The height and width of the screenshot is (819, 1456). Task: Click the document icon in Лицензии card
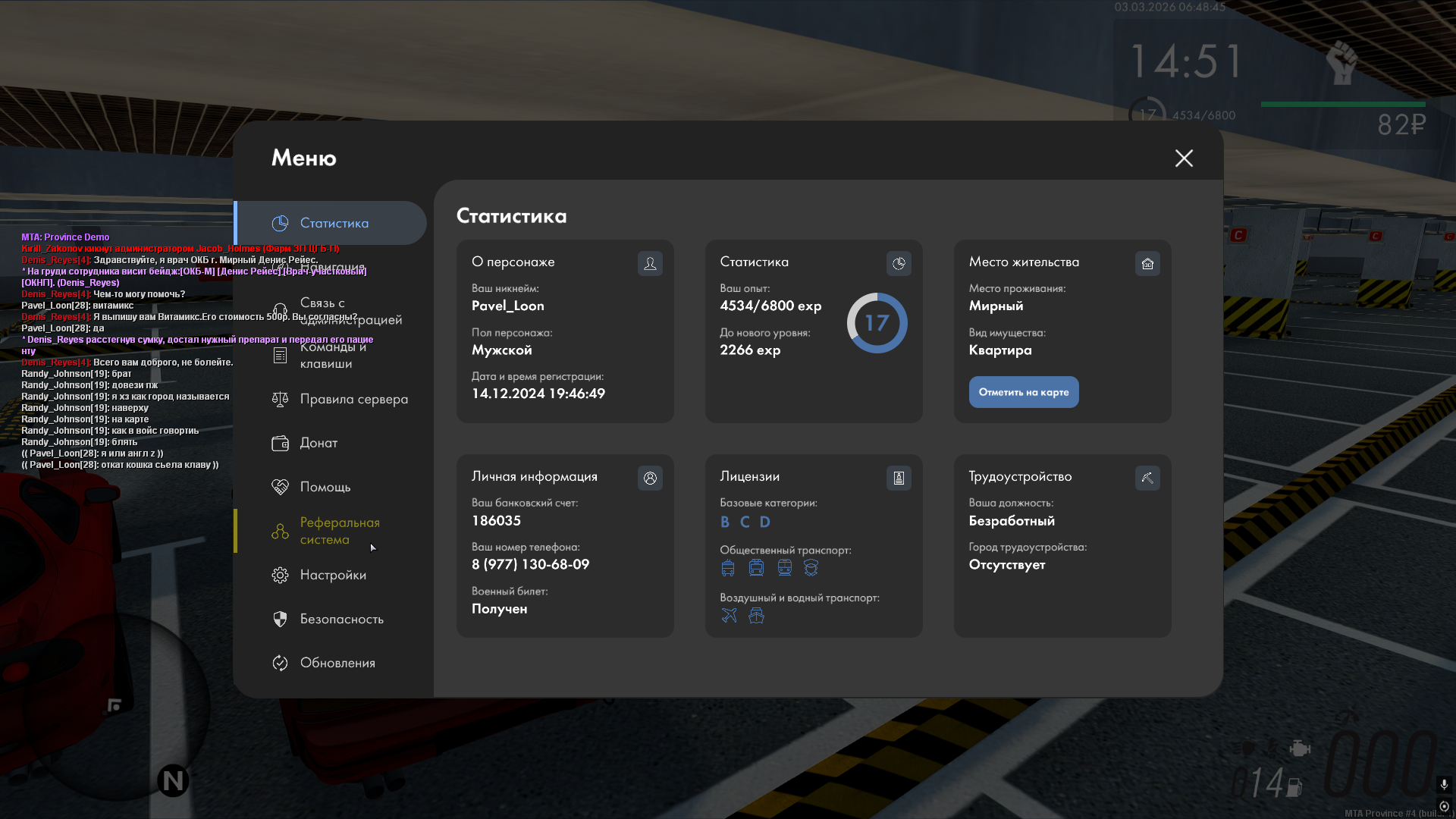pos(899,478)
